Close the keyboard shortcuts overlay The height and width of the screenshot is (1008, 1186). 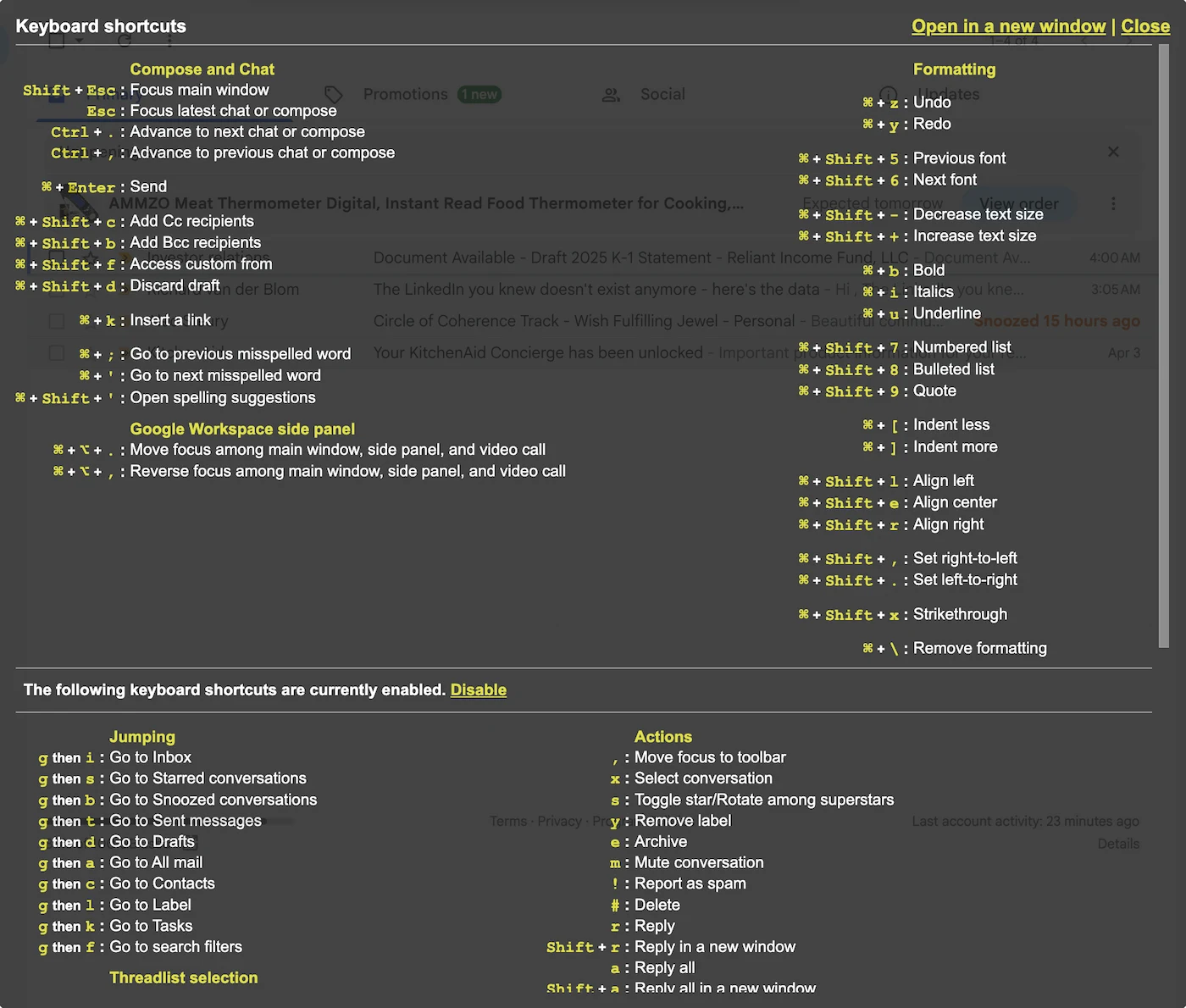[x=1145, y=26]
